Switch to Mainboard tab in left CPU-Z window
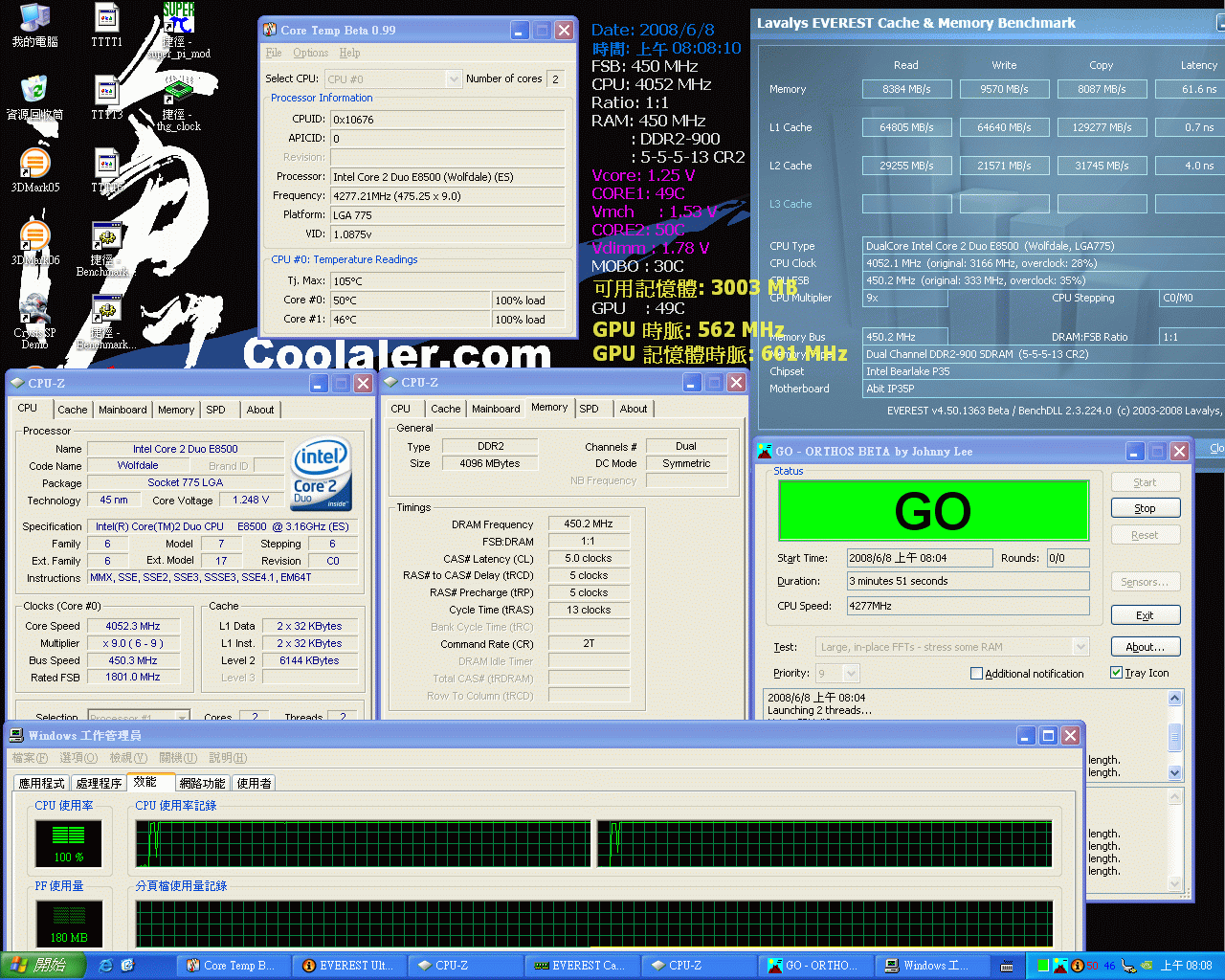 (122, 410)
